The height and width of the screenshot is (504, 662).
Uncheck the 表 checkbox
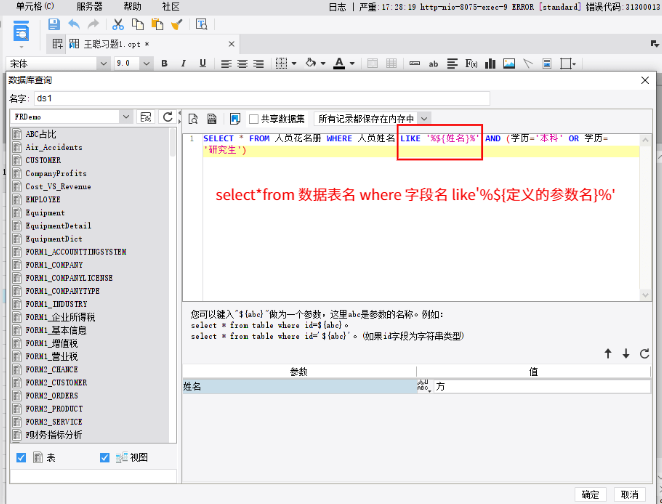pos(21,458)
